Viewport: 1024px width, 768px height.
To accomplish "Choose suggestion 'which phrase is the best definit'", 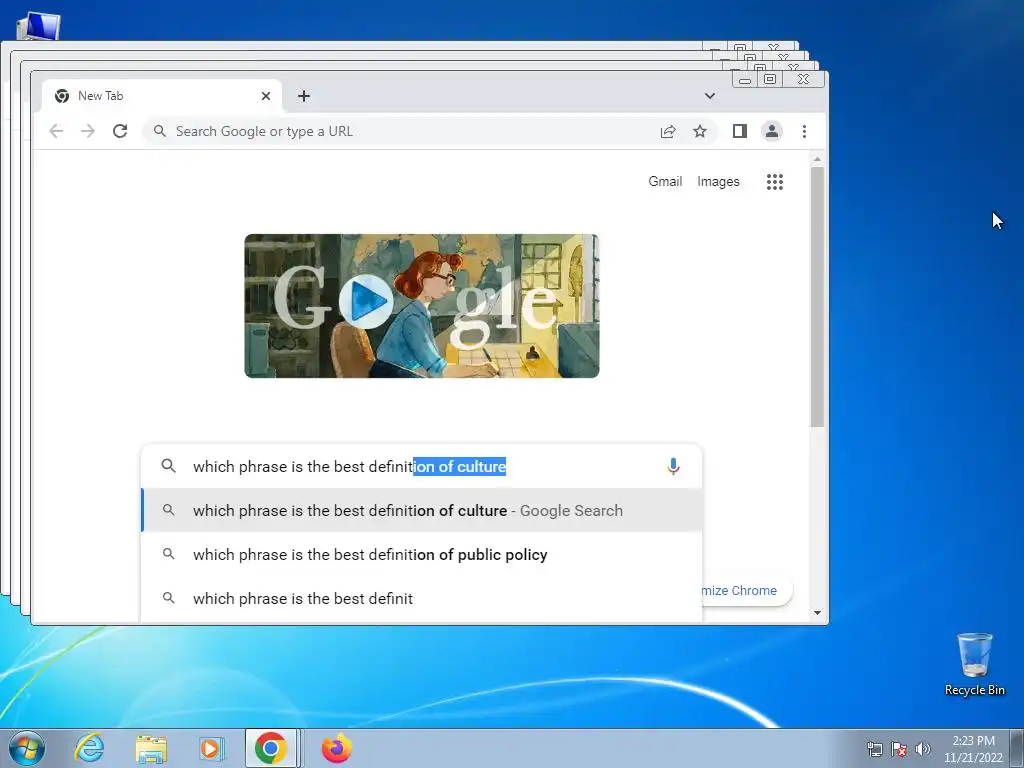I will (422, 598).
